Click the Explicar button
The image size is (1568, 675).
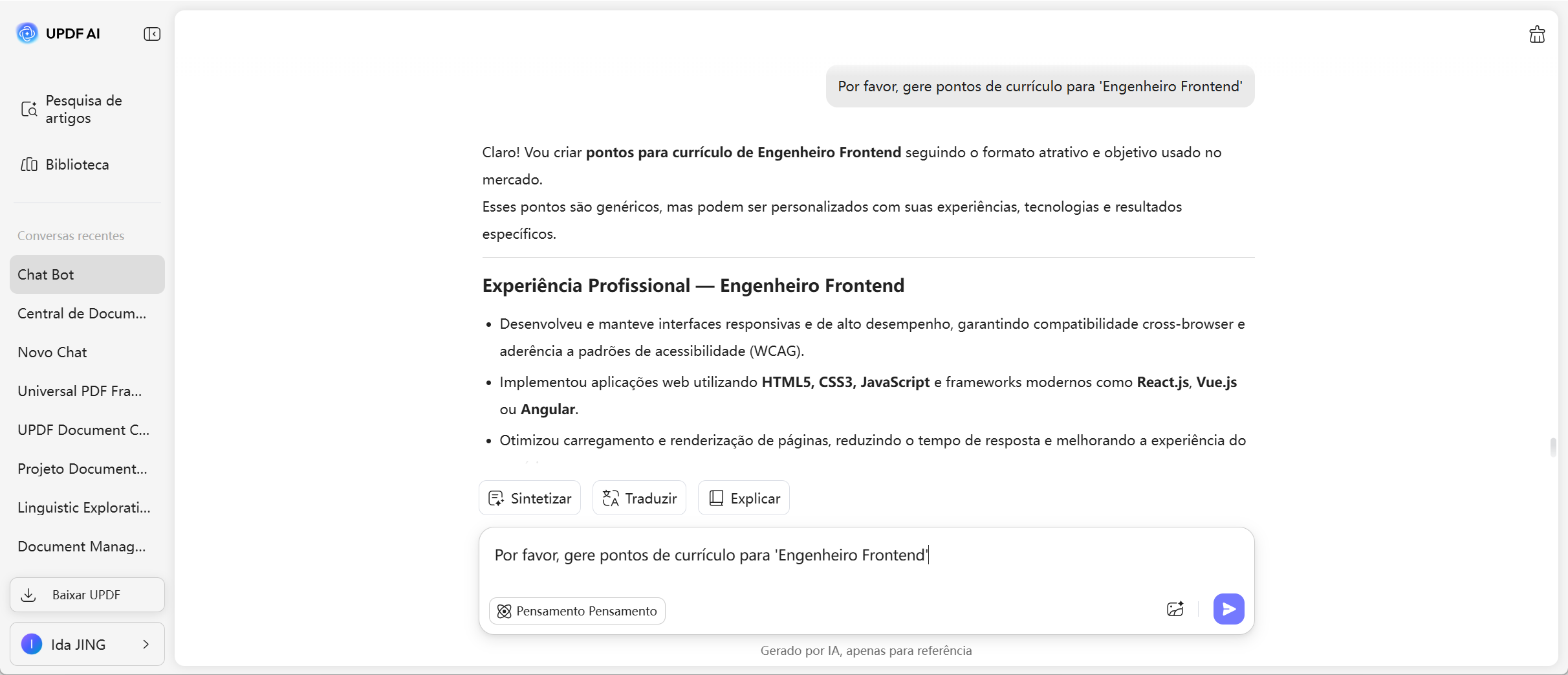(x=744, y=498)
